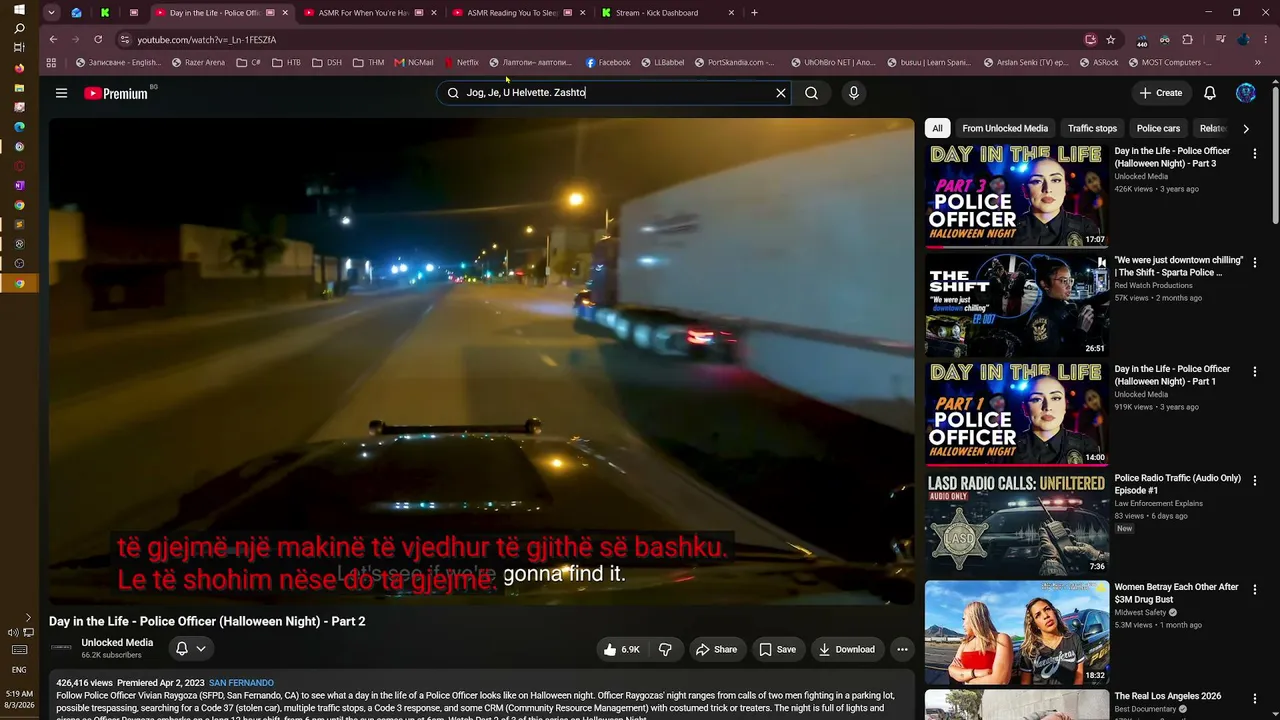Image resolution: width=1280 pixels, height=720 pixels.
Task: Open the tab search dropdown arrow
Action: (x=51, y=13)
